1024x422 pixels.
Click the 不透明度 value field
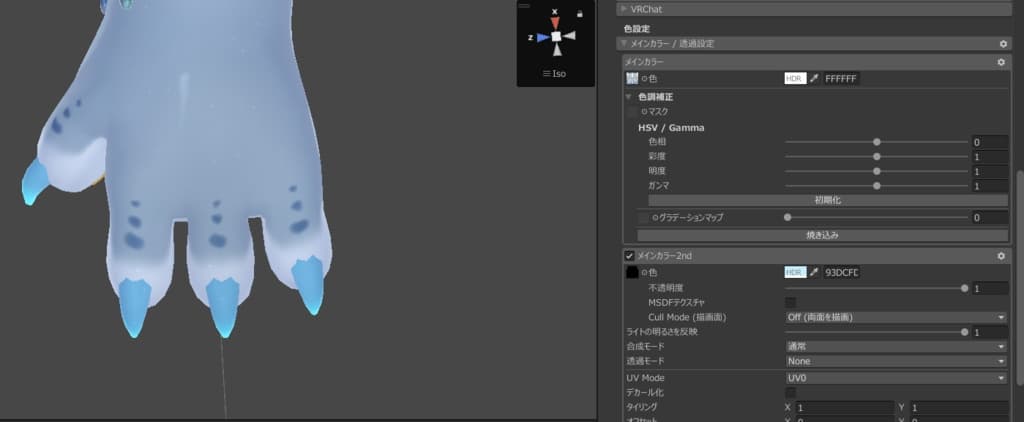tap(989, 288)
